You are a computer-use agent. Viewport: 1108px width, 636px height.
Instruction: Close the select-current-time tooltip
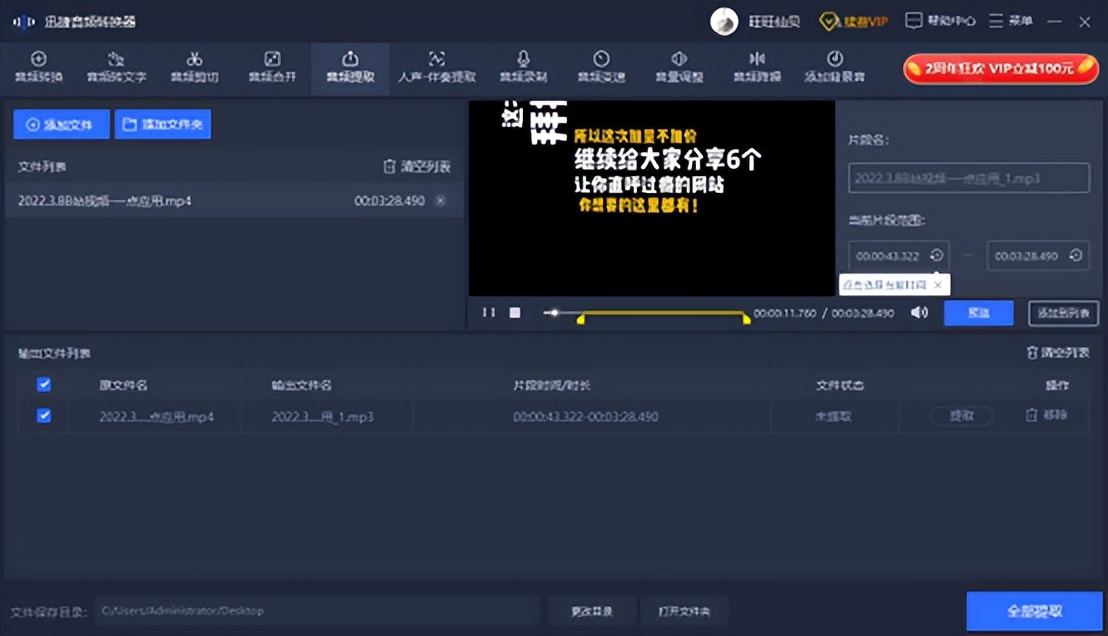tap(938, 285)
